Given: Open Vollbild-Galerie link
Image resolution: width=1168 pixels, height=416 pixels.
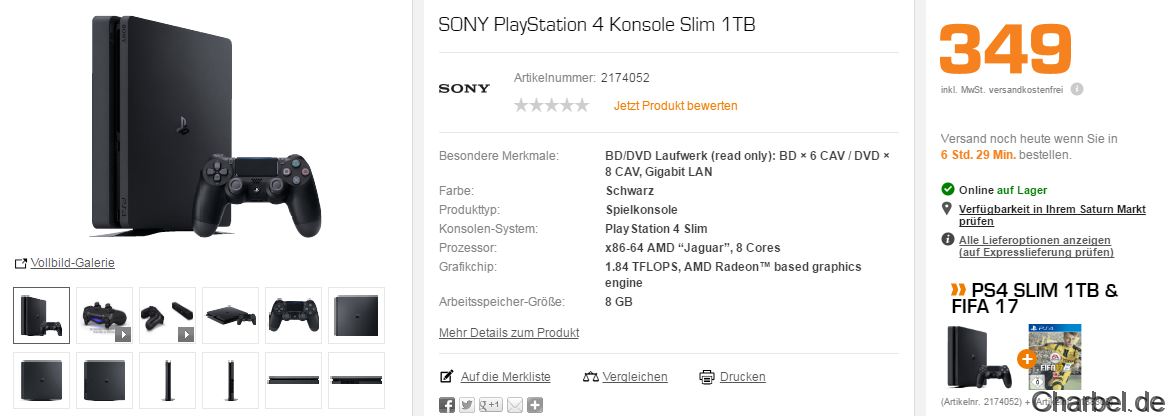Looking at the screenshot, I should coord(72,263).
